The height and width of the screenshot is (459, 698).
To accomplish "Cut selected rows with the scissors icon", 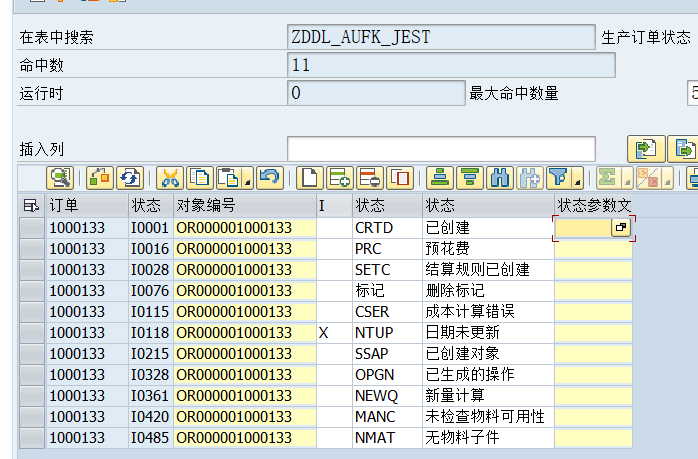I will point(170,179).
